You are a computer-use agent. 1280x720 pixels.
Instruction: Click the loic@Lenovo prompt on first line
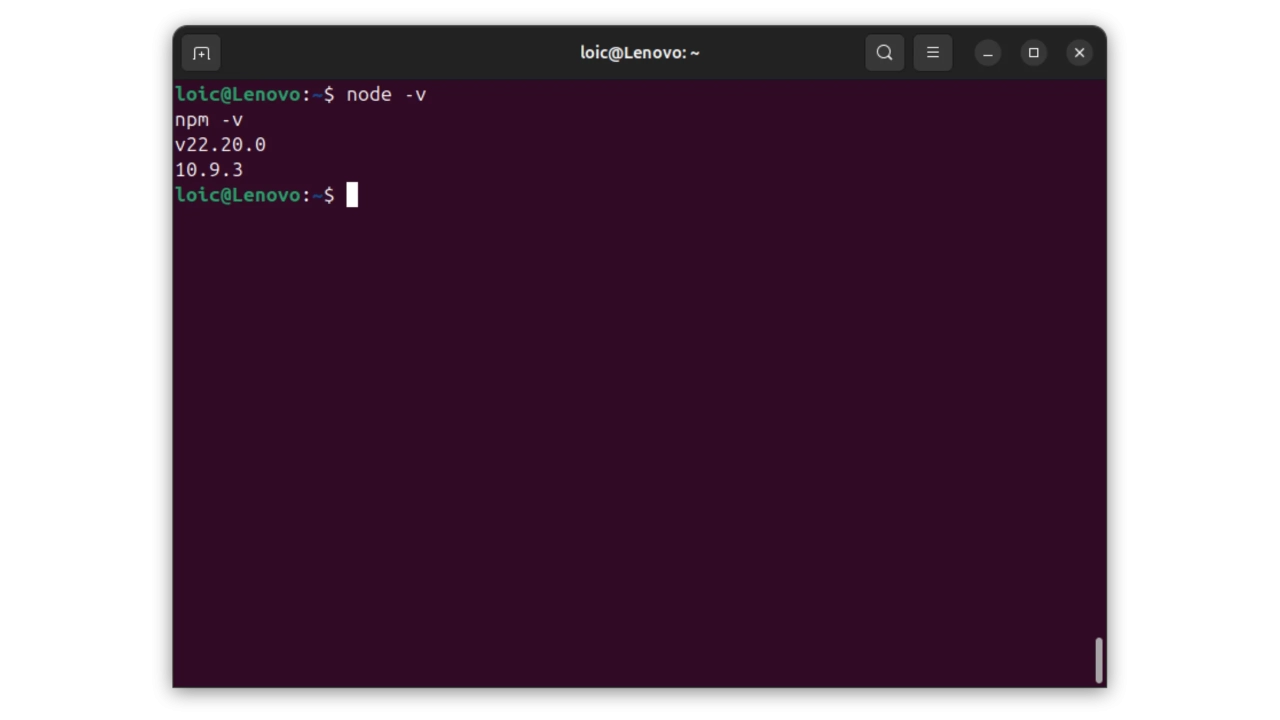(x=237, y=95)
